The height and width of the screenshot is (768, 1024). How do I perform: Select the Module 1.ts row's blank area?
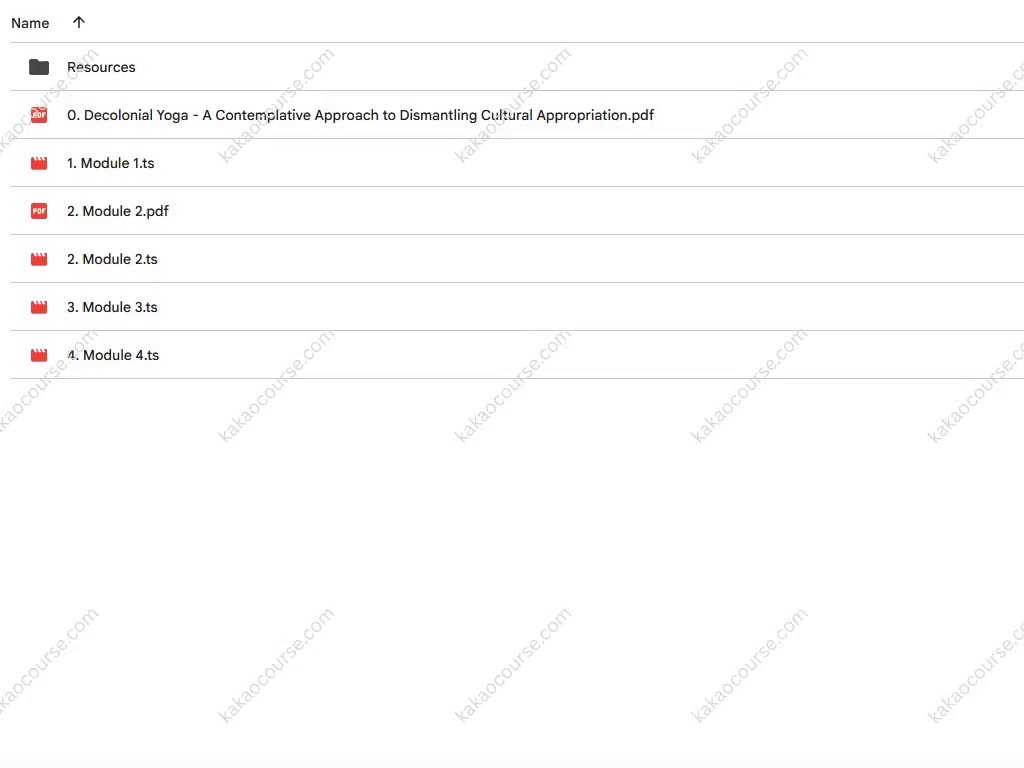(x=600, y=163)
